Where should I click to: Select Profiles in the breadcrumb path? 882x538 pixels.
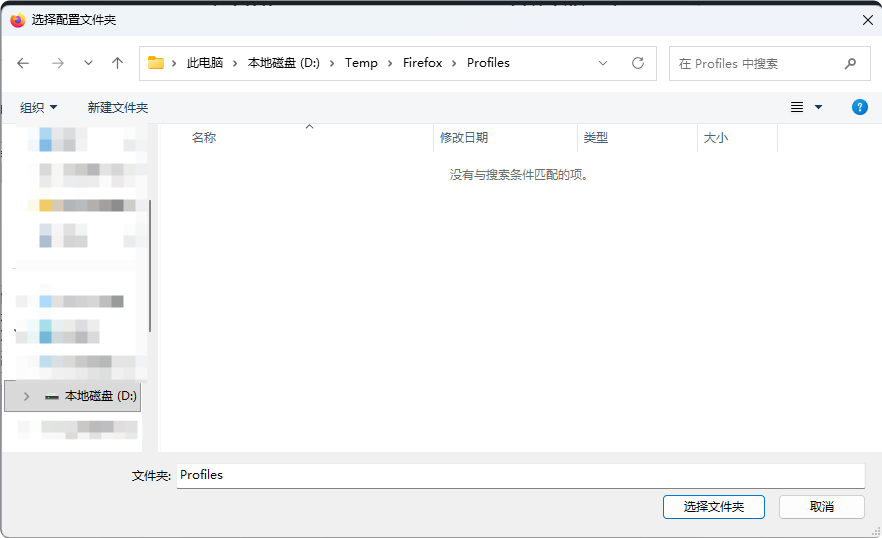coord(488,63)
